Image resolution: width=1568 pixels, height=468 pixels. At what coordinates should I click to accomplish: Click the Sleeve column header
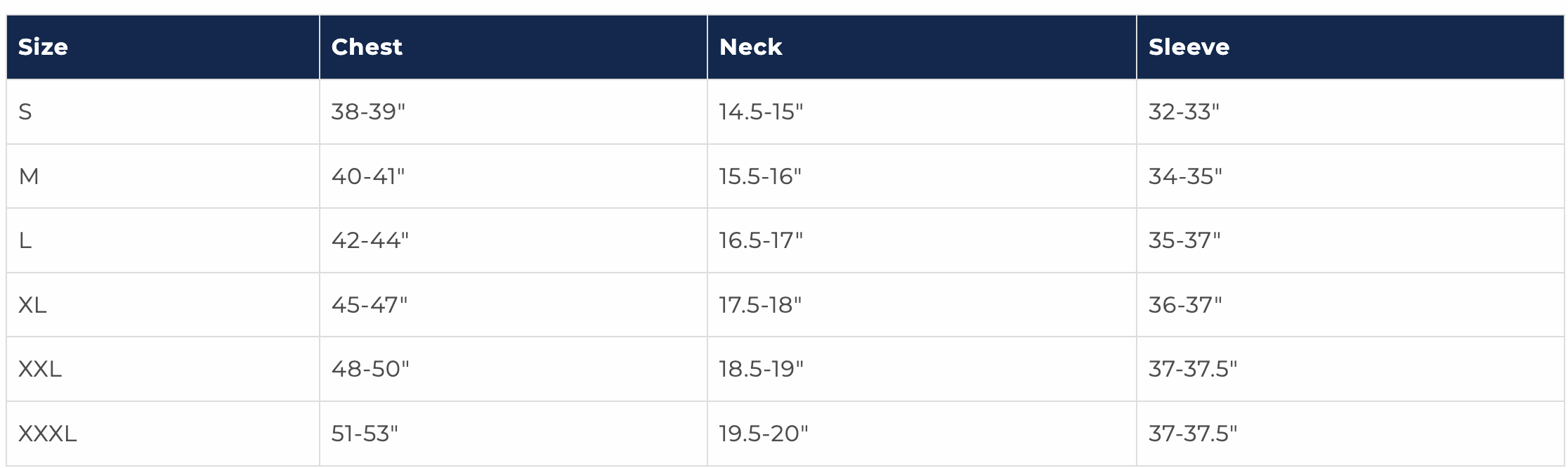click(1189, 47)
